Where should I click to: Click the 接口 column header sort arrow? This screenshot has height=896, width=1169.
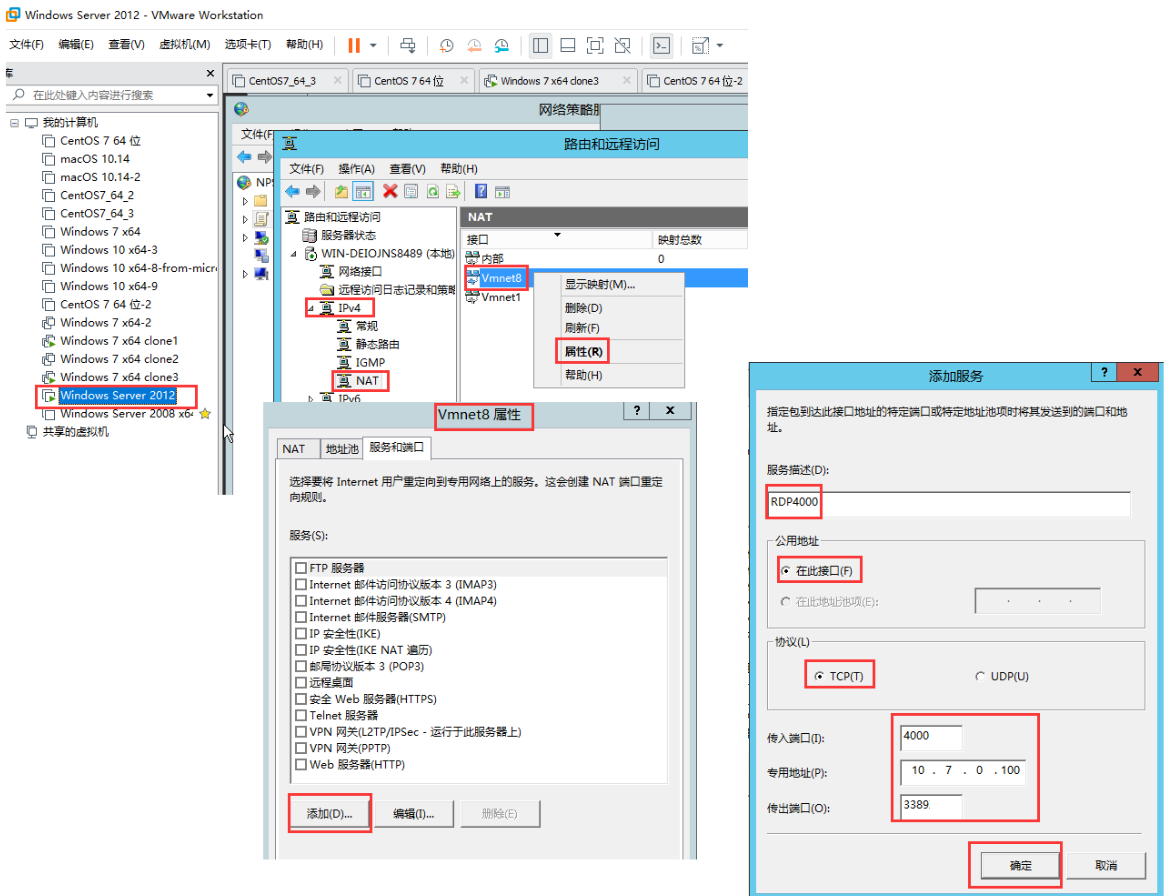(x=557, y=236)
